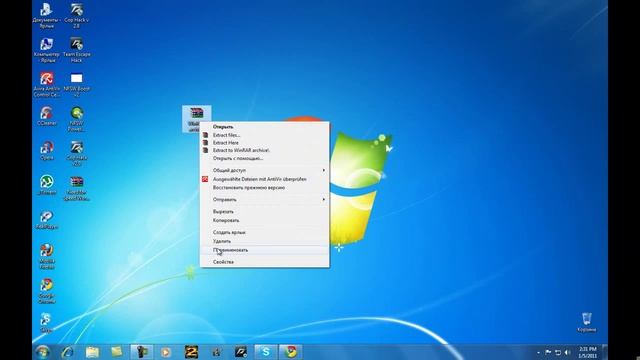Select the "NFSW Boost v2" desktop icon
Viewport: 640px width, 360px height.
(76, 84)
